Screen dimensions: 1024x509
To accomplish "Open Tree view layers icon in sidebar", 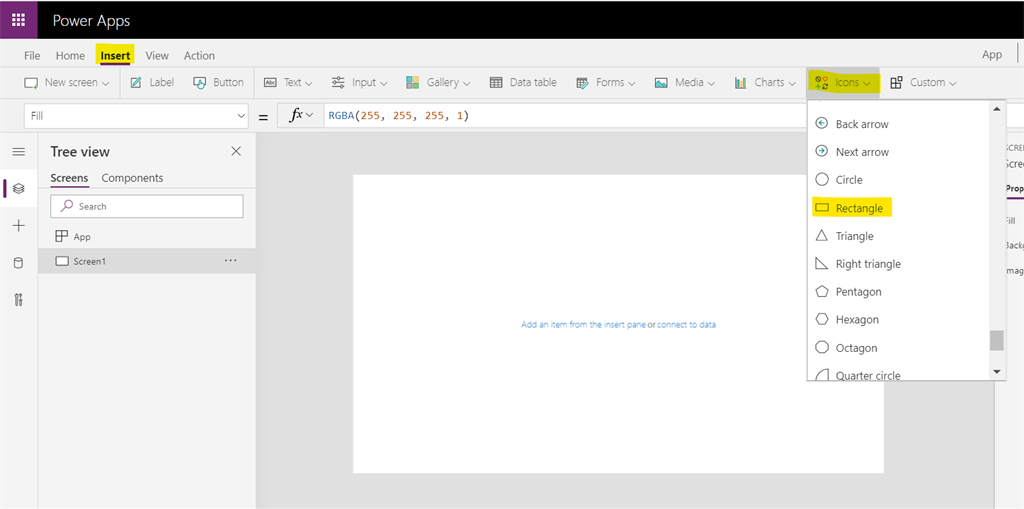I will pyautogui.click(x=19, y=189).
